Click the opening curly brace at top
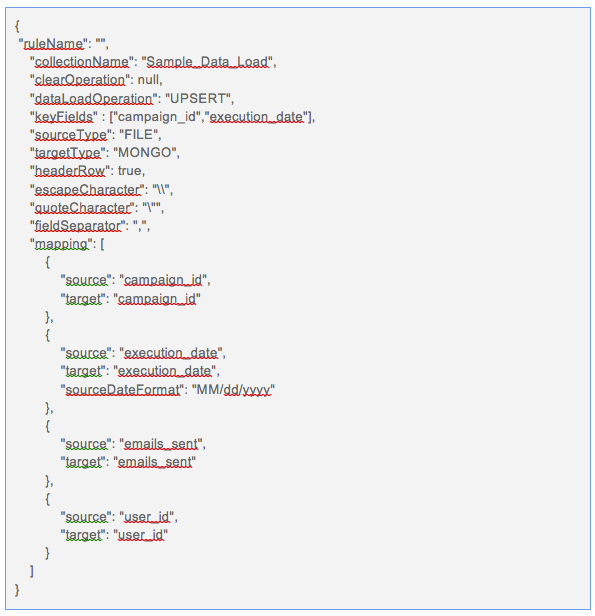The image size is (595, 616). 17,26
